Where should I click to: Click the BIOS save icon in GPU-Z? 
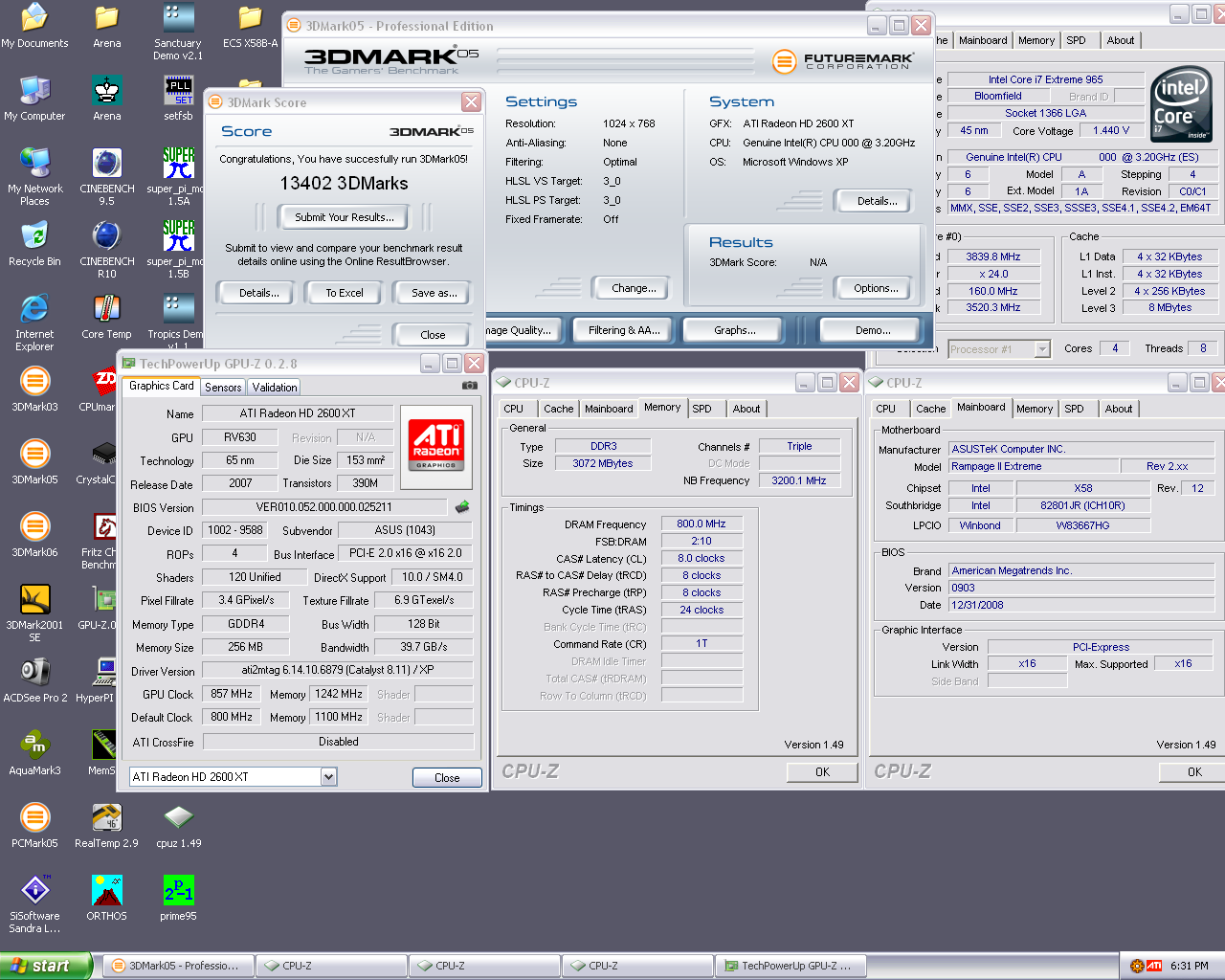pyautogui.click(x=462, y=506)
